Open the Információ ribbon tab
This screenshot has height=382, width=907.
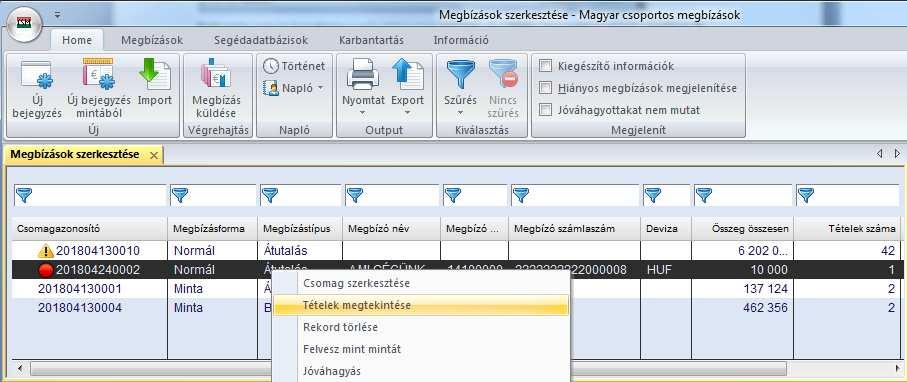(x=461, y=41)
